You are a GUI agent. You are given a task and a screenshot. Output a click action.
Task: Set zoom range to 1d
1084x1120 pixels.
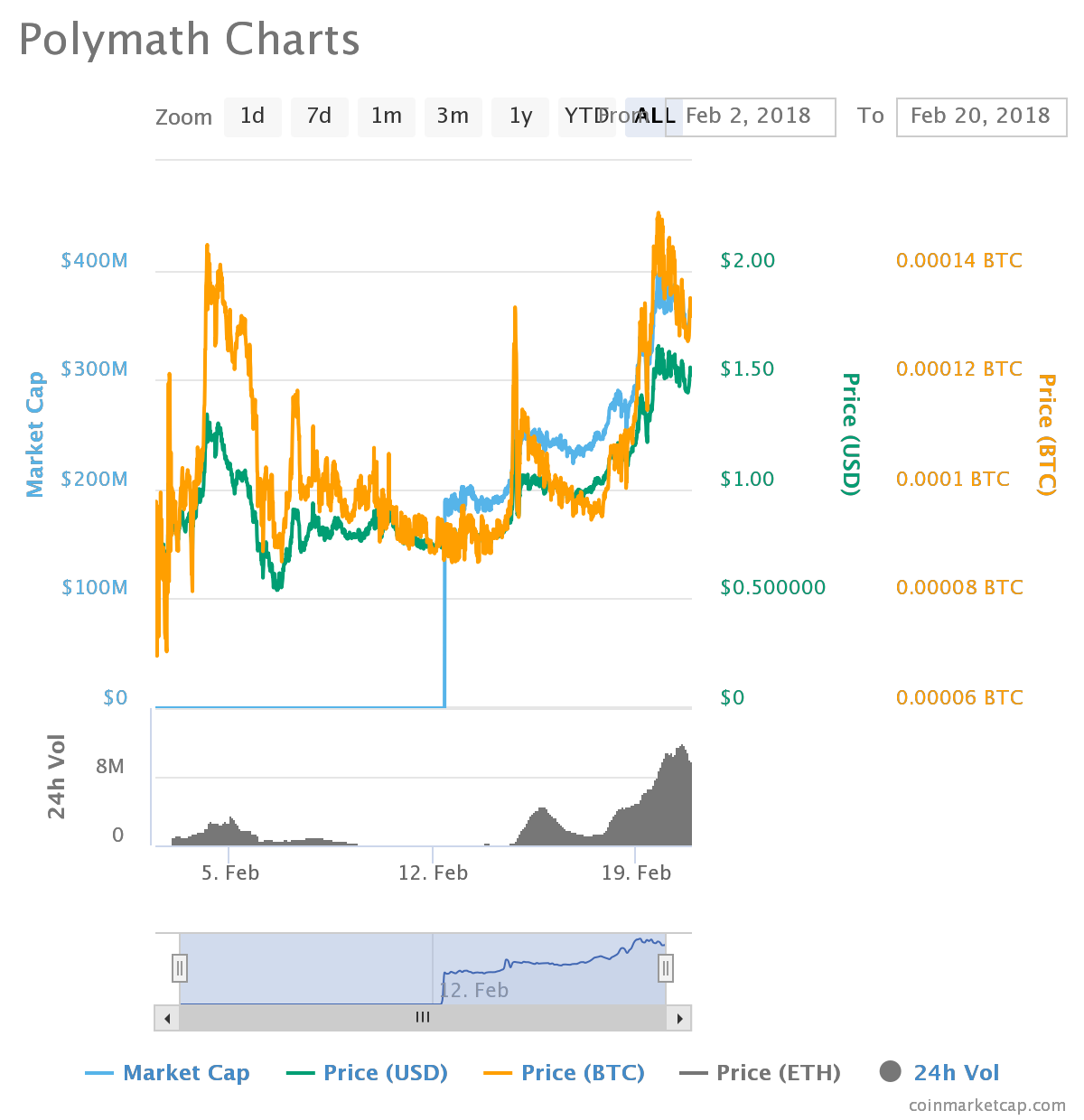(252, 117)
